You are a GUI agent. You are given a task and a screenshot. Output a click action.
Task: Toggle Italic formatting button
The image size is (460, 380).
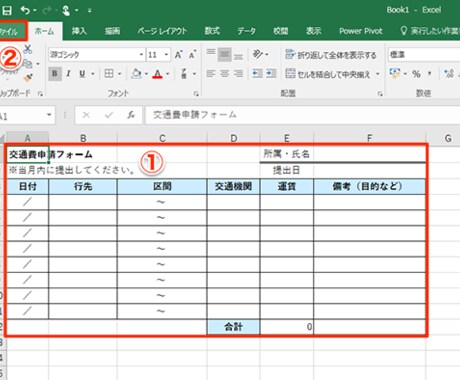pos(68,74)
